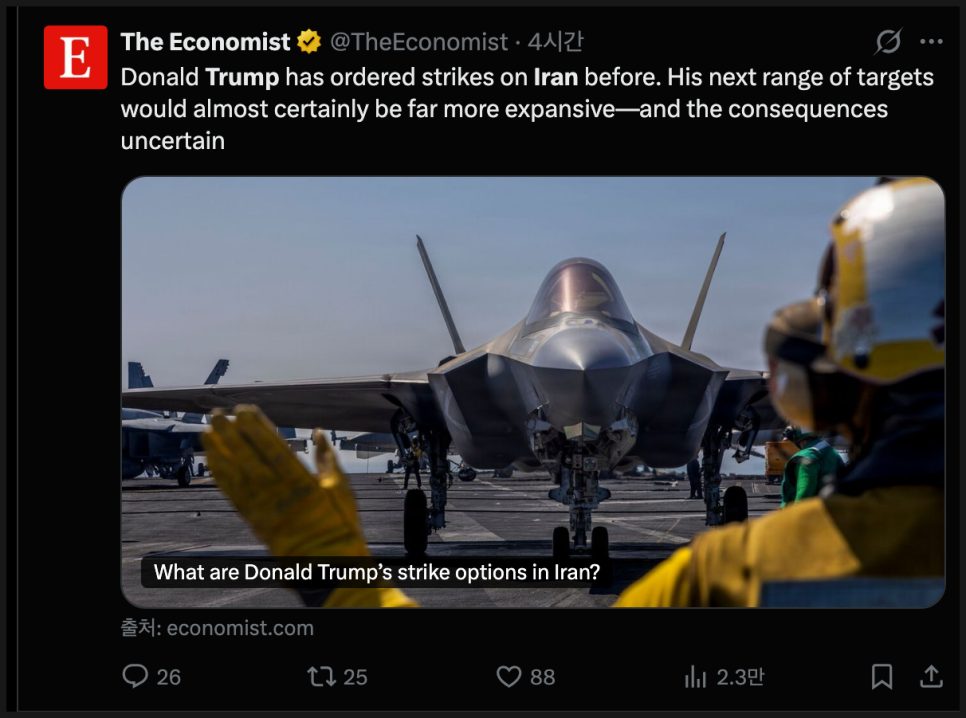The image size is (966, 718).
Task: Open Grok actions icon on tweet
Action: click(887, 42)
